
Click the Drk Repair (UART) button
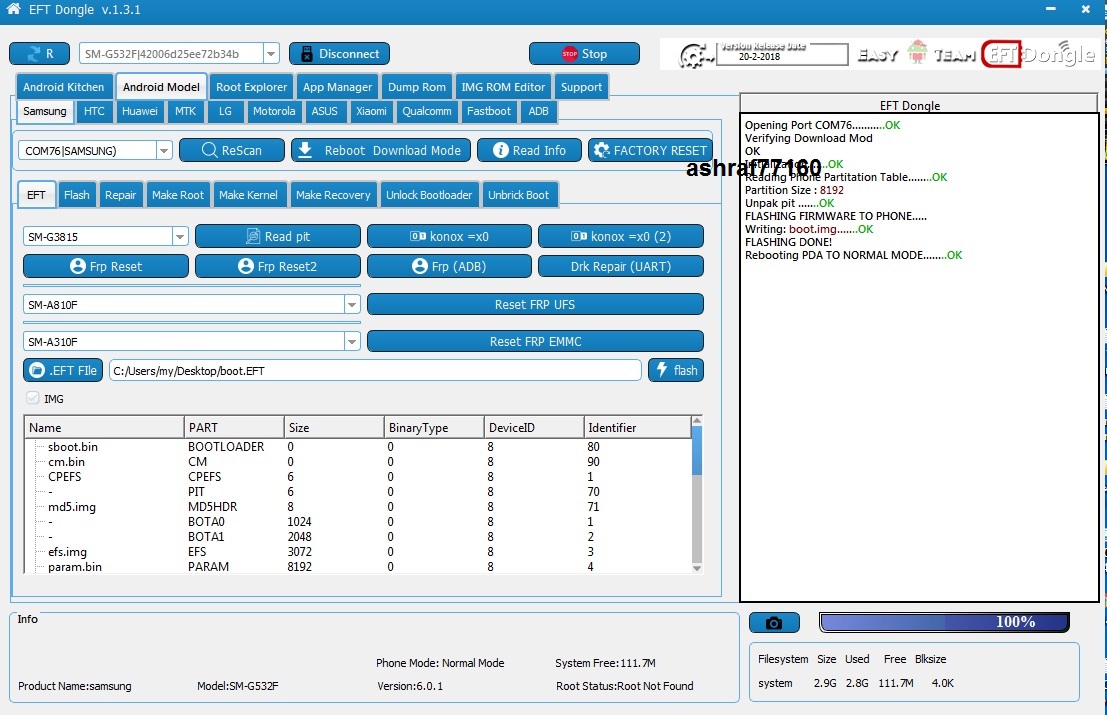pos(621,266)
